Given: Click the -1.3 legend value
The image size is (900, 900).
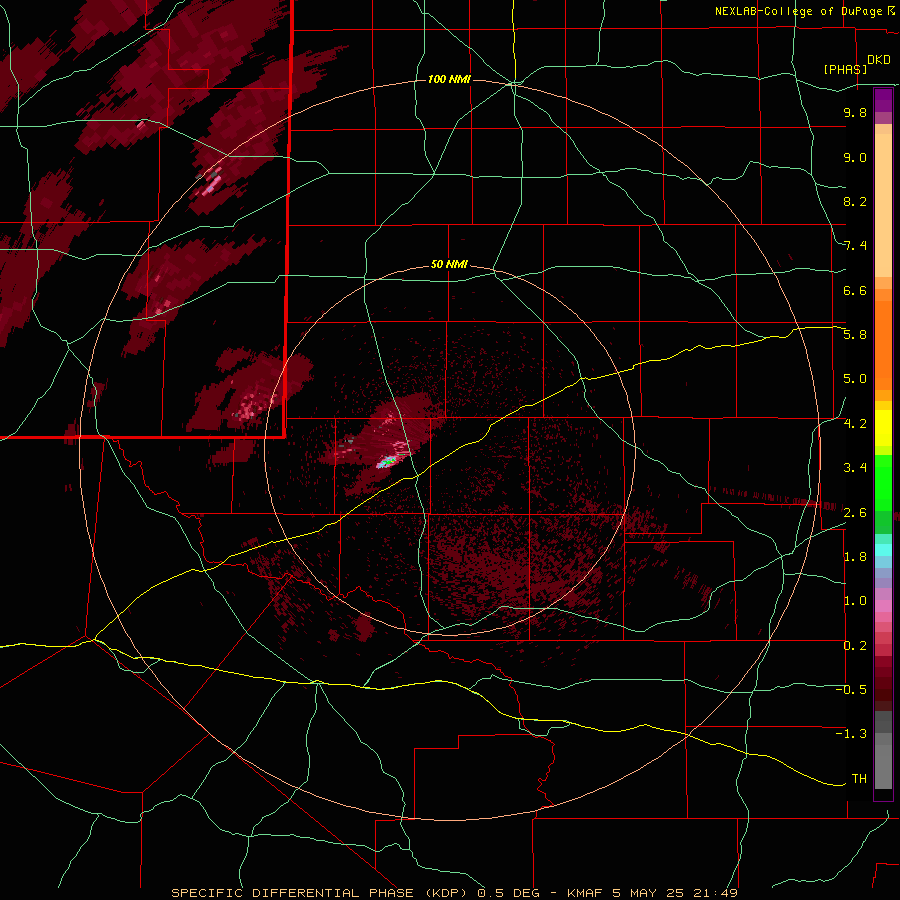Looking at the screenshot, I should coord(851,734).
